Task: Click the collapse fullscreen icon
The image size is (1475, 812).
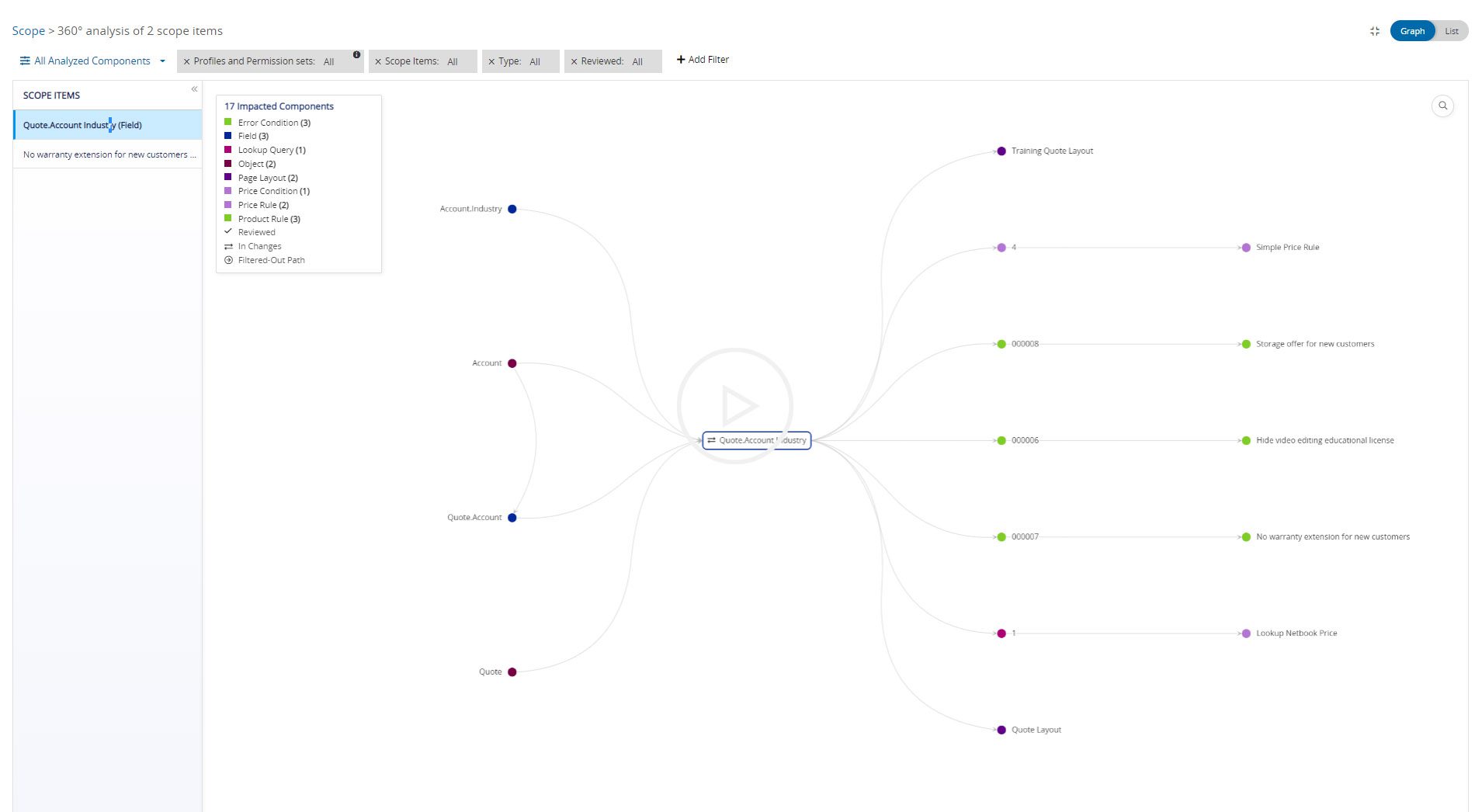Action: [x=1375, y=31]
